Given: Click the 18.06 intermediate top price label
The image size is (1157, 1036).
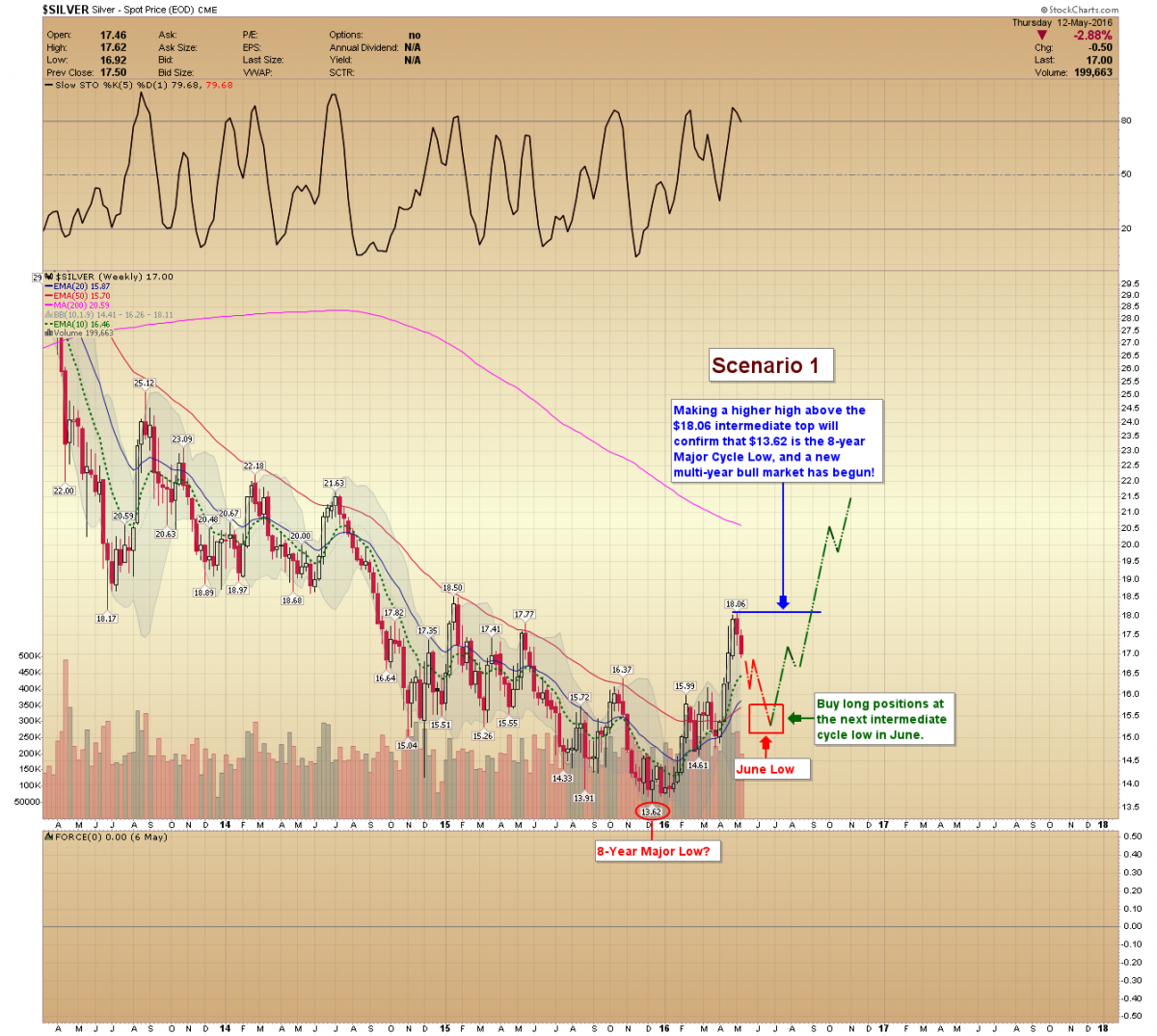Looking at the screenshot, I should (736, 604).
